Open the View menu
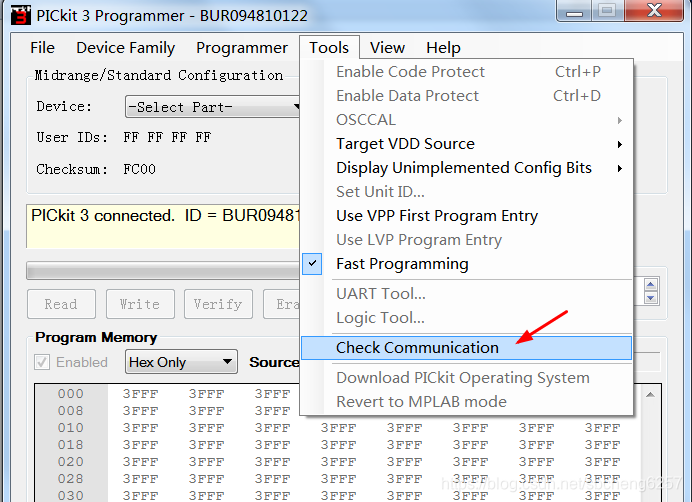This screenshot has width=692, height=502. (x=387, y=48)
